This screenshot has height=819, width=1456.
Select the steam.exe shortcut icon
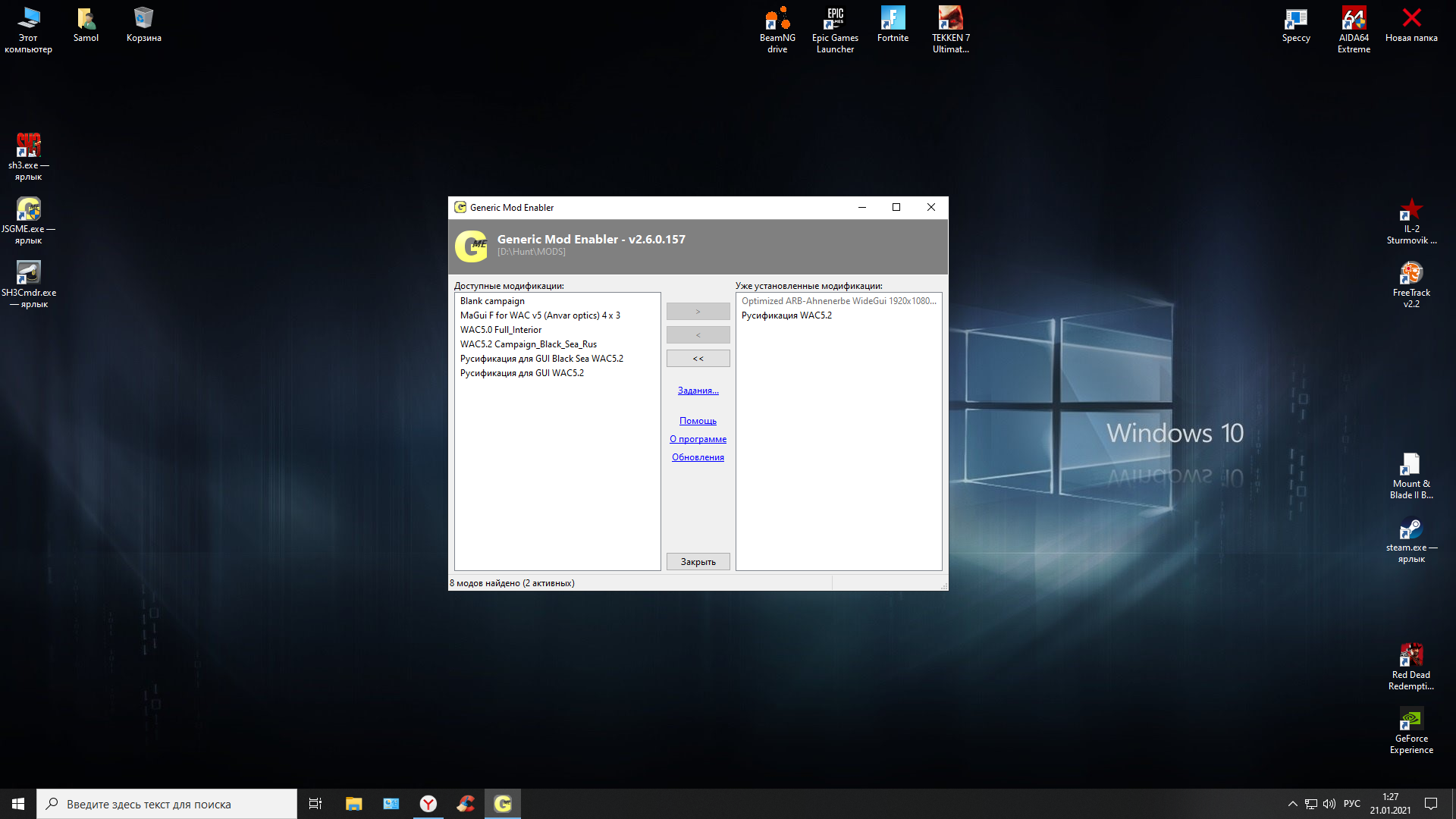click(1411, 539)
